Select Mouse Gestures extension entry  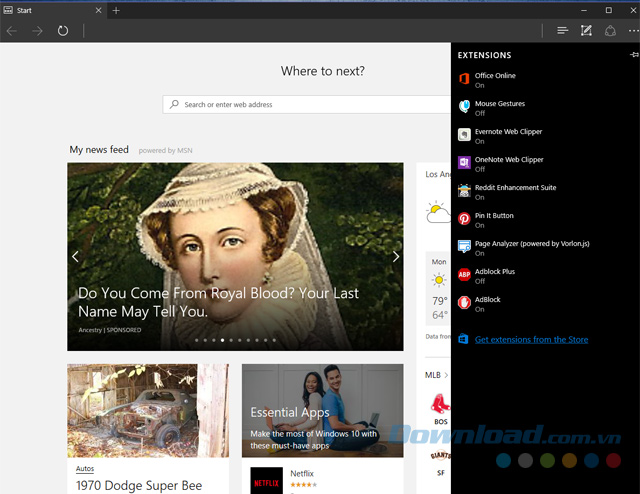tap(500, 107)
